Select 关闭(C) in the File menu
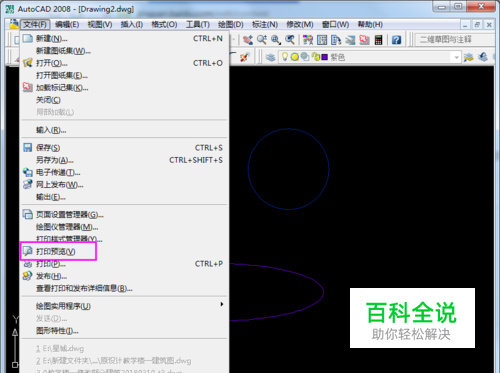The height and width of the screenshot is (373, 500). 124,100
